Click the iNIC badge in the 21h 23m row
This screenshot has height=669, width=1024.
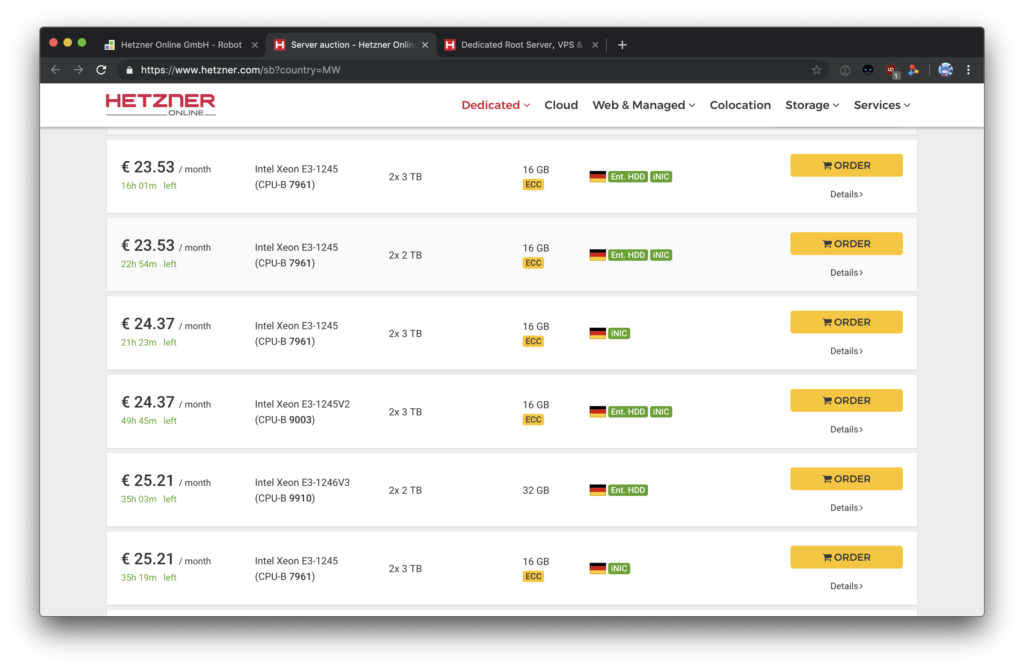coord(618,333)
